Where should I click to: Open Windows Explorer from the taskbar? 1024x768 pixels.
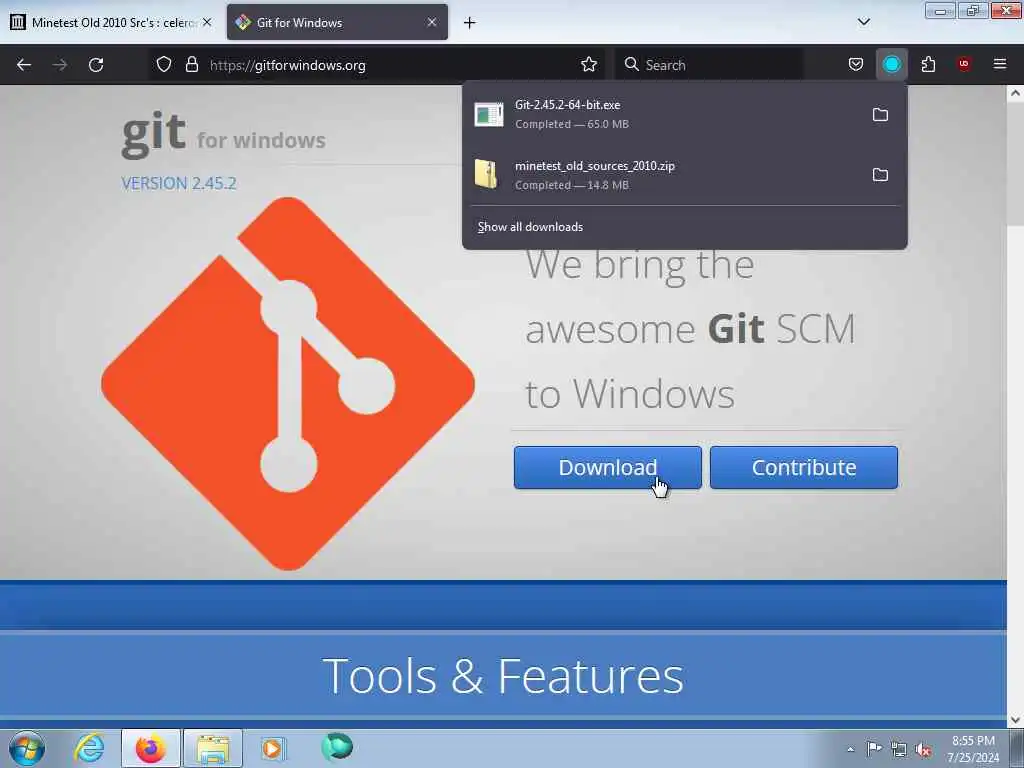213,748
